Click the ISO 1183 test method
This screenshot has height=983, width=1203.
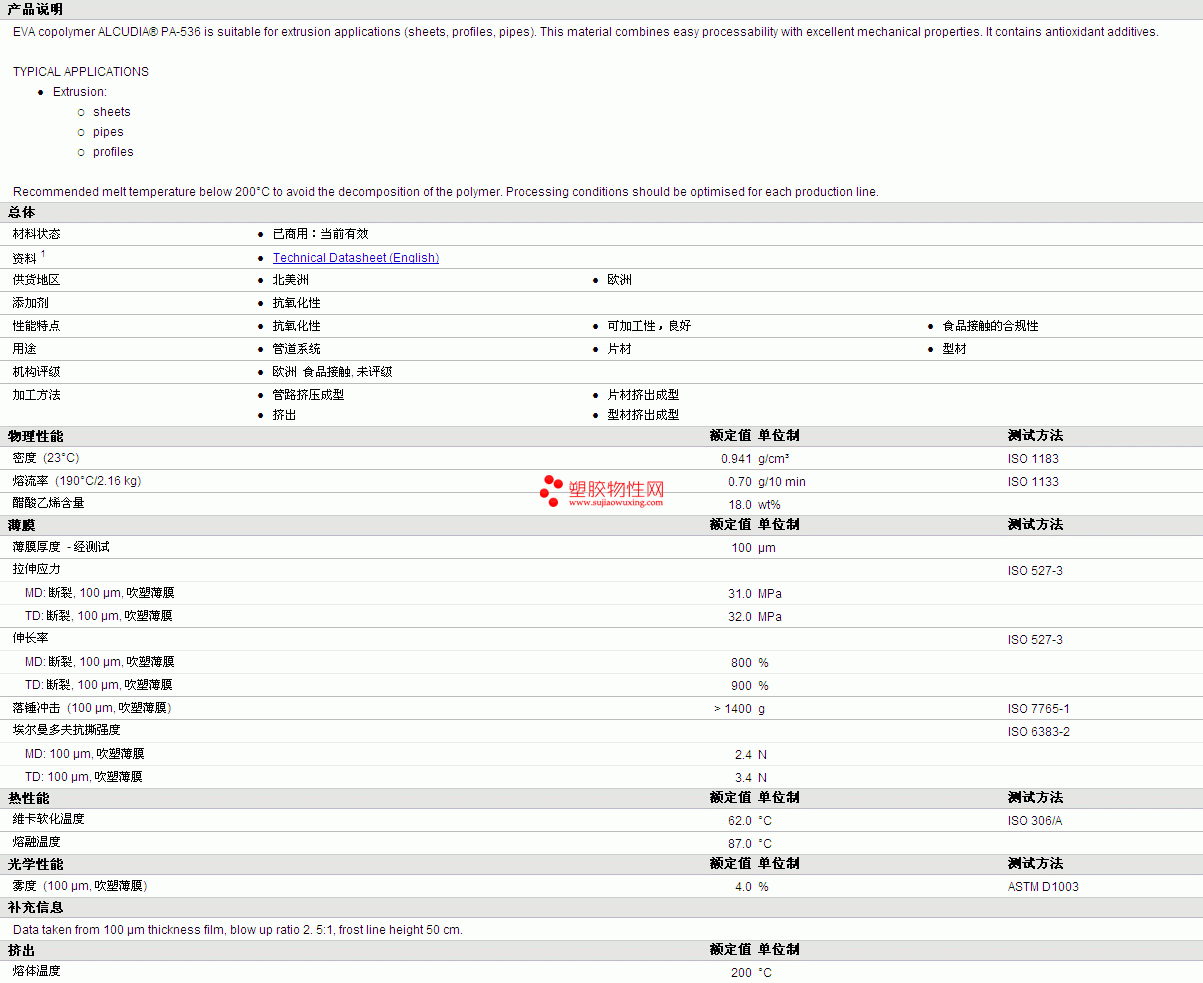coord(1033,459)
